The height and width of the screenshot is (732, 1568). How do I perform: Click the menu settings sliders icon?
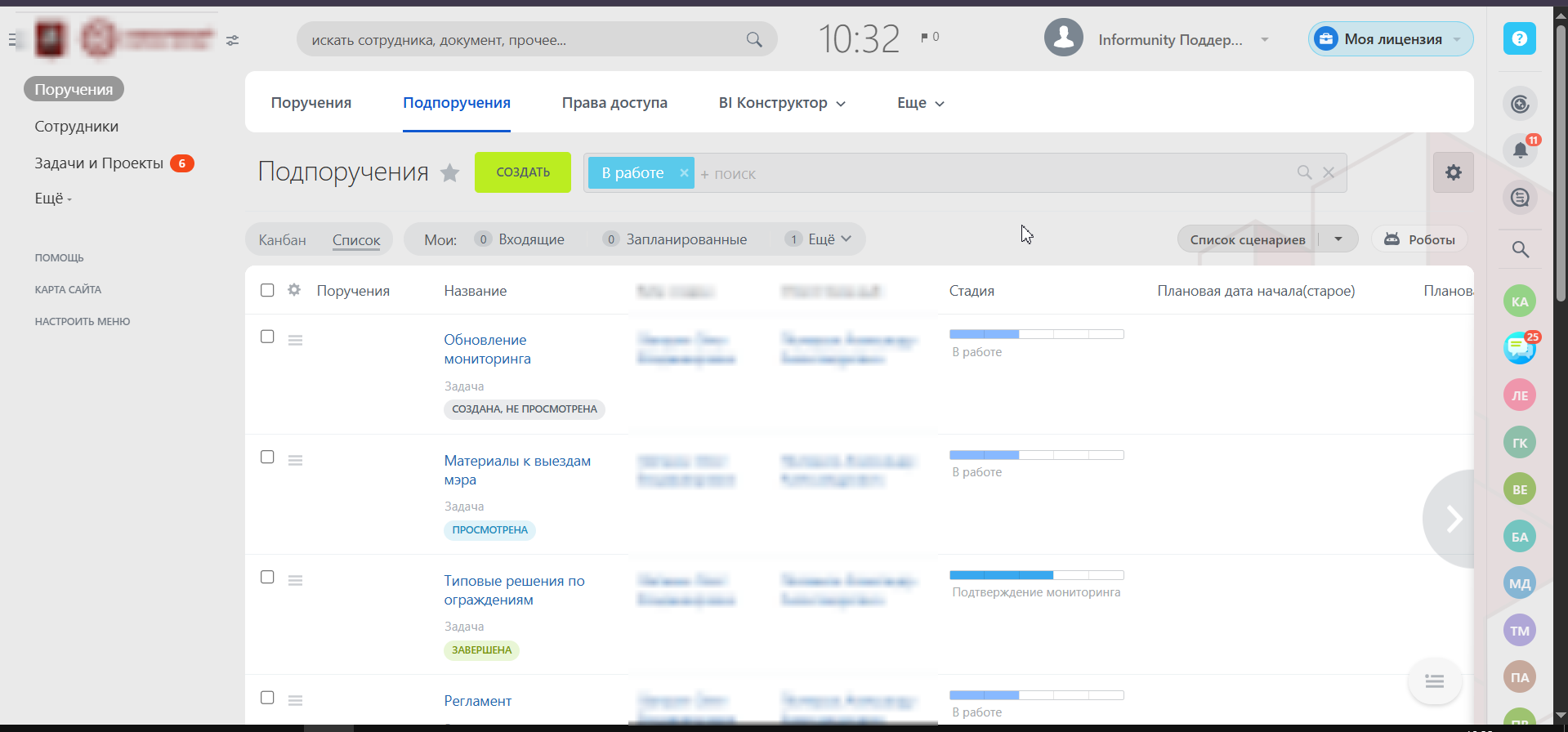(233, 40)
